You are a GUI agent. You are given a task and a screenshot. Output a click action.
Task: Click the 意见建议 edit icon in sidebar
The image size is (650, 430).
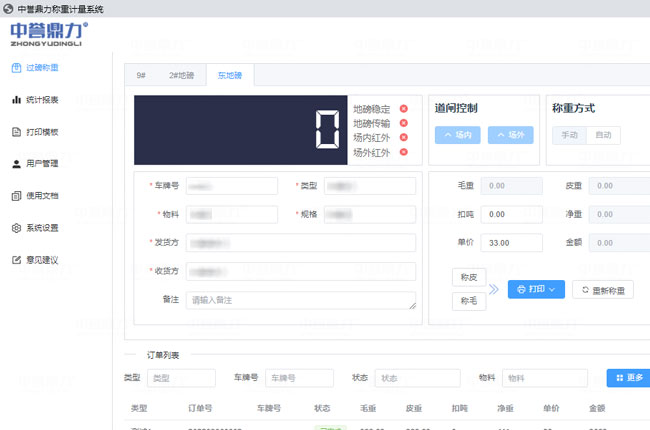click(x=16, y=260)
